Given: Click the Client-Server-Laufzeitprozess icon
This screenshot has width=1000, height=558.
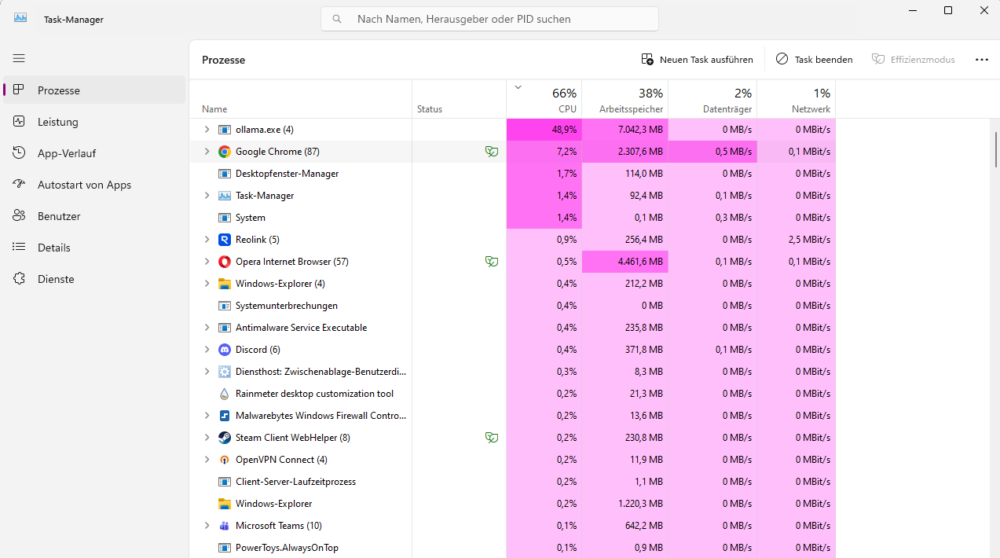Looking at the screenshot, I should [x=224, y=481].
